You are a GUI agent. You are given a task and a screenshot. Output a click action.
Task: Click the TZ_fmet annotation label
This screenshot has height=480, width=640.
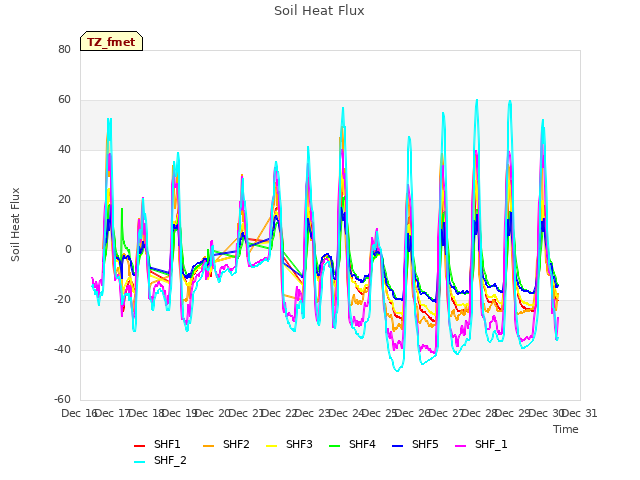tap(111, 42)
